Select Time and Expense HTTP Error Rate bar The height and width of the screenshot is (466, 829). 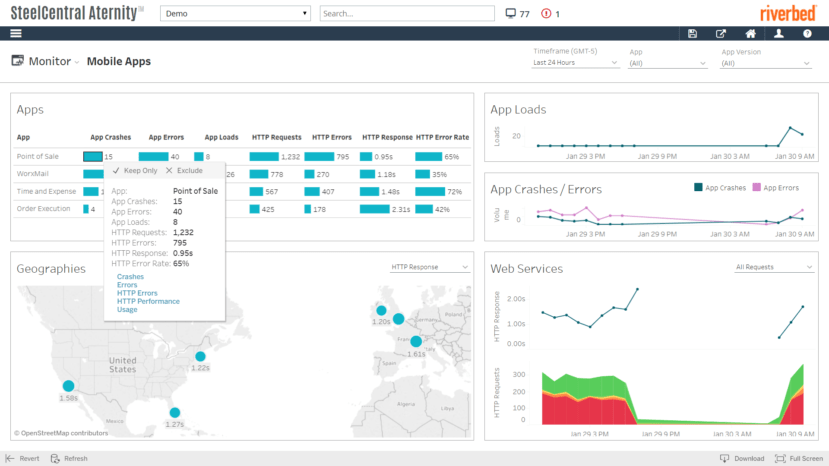pos(430,191)
